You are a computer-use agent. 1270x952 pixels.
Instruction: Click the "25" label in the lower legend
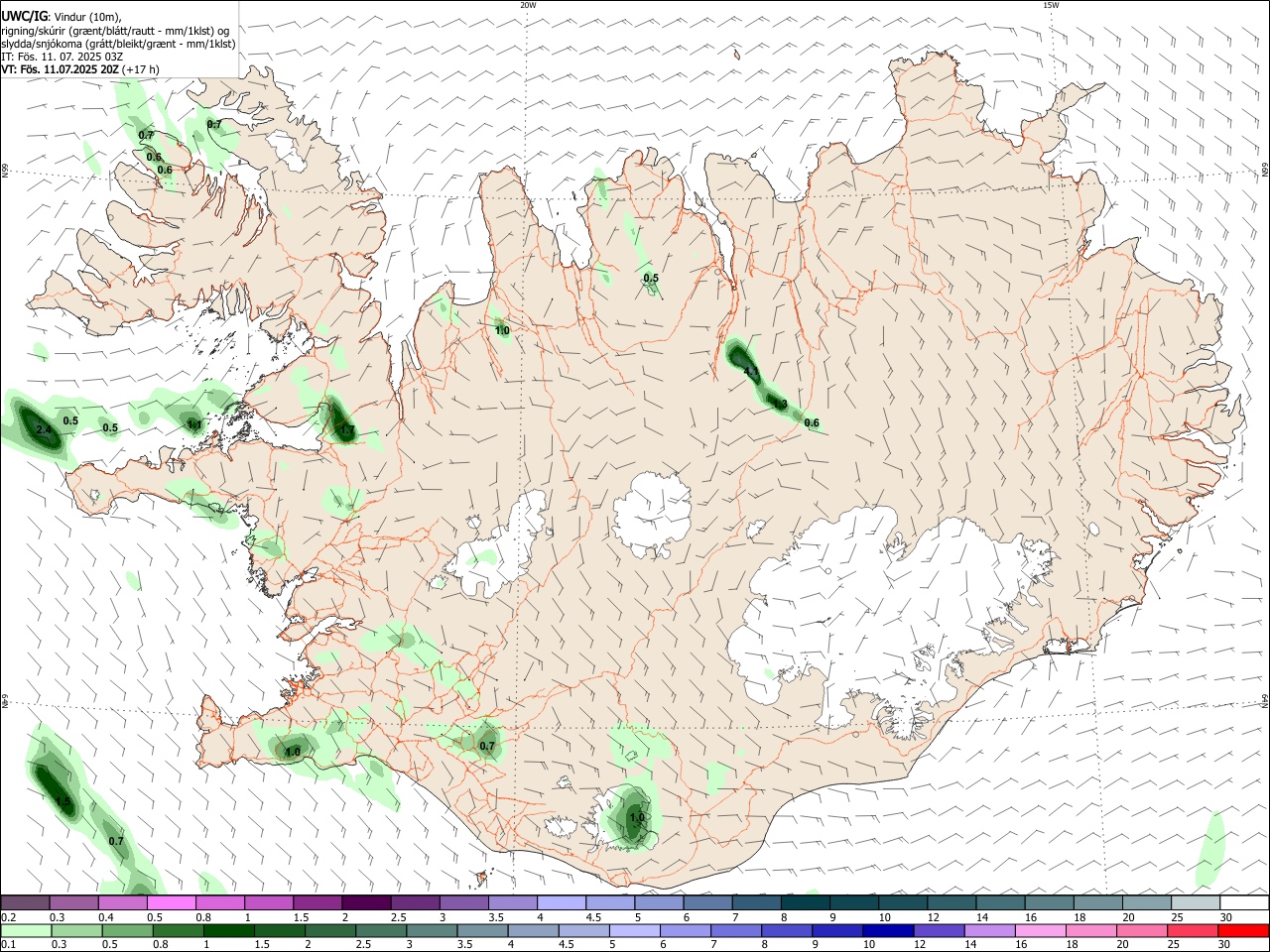tap(1173, 945)
